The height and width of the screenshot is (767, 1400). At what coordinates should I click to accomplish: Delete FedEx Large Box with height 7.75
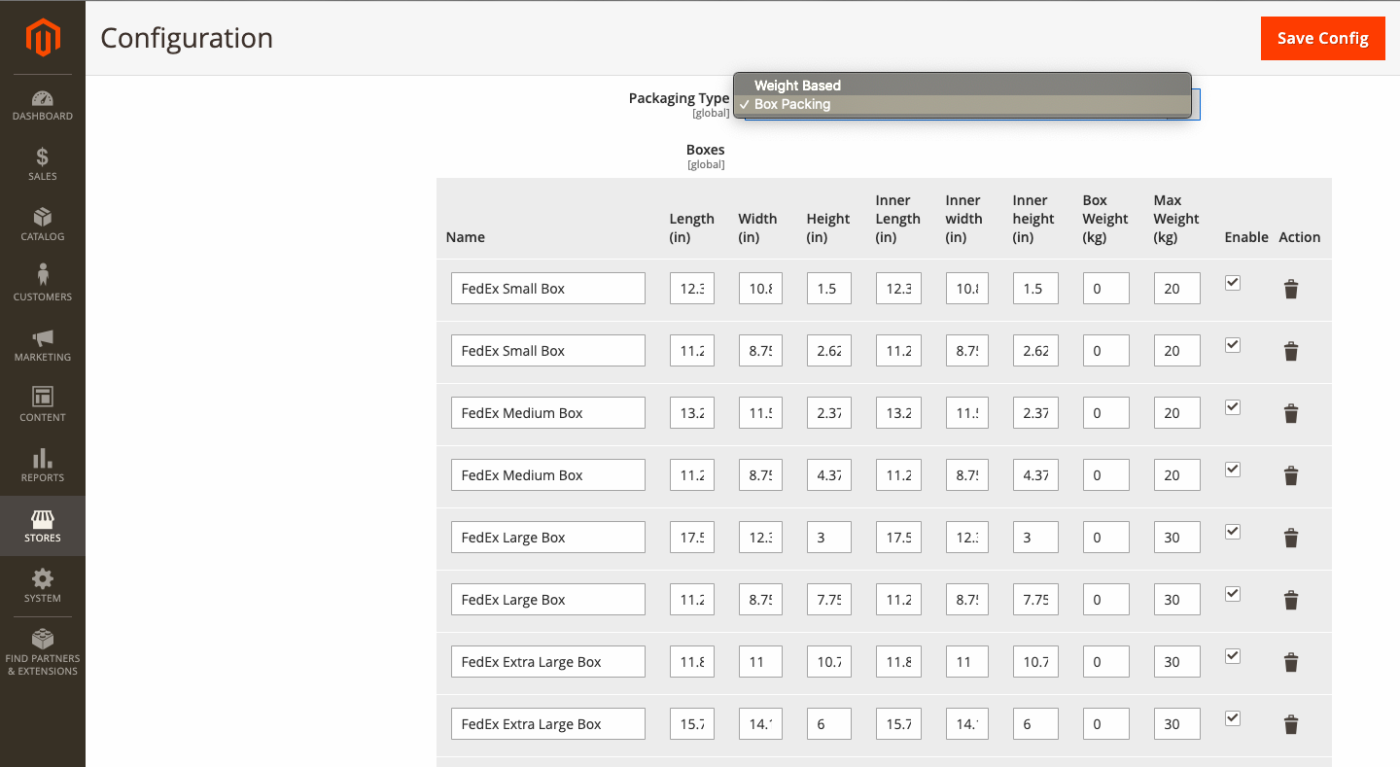(1291, 600)
